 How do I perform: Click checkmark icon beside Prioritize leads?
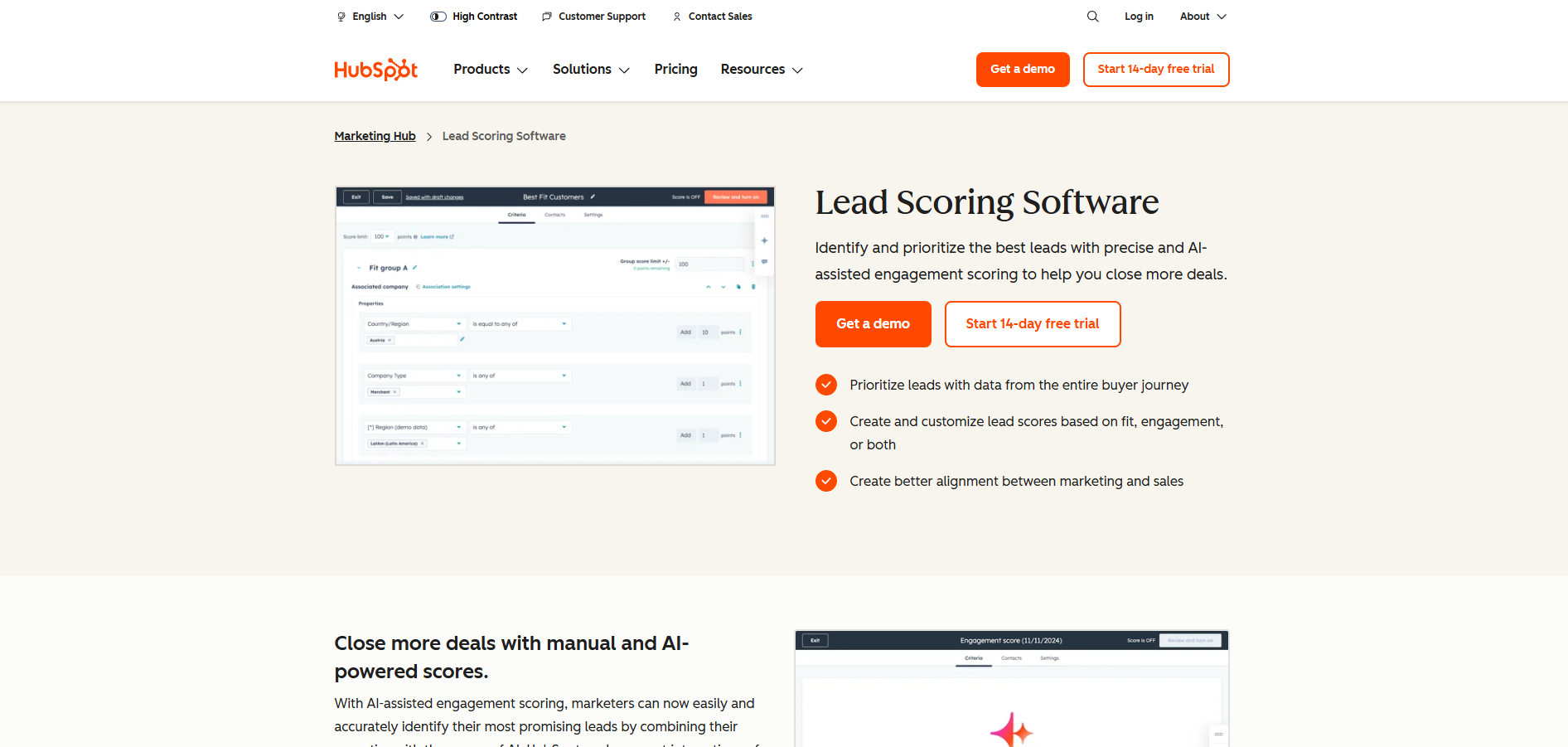[x=826, y=385]
